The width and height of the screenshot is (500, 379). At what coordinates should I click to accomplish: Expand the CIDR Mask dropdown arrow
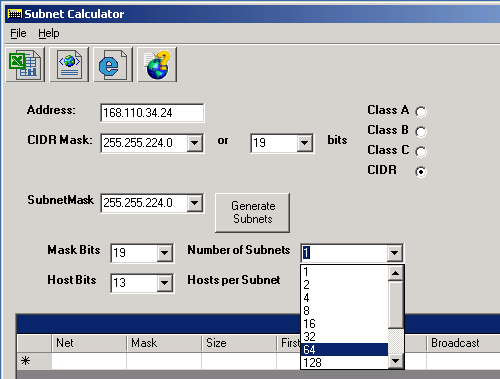pyautogui.click(x=195, y=143)
